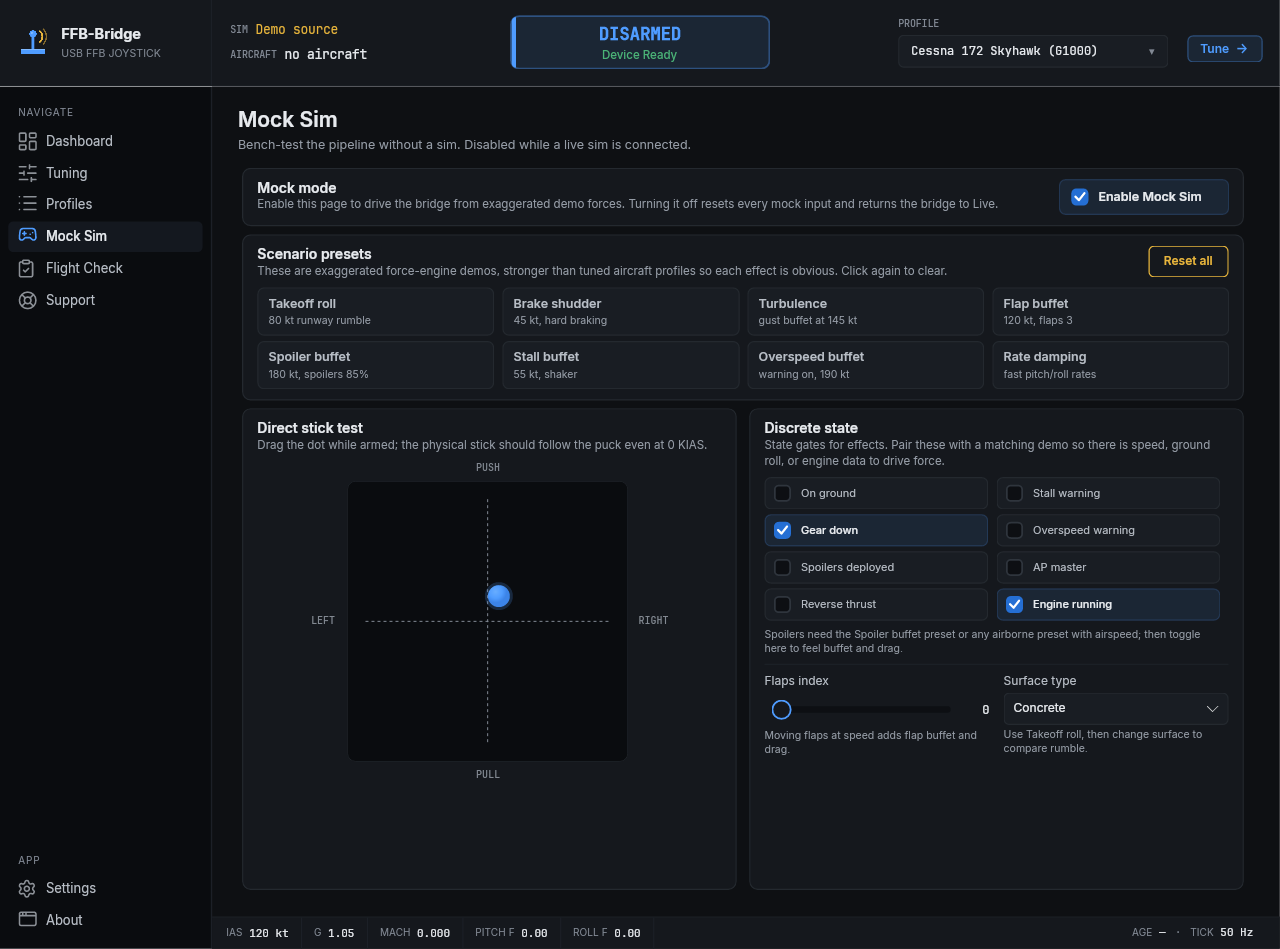This screenshot has width=1280, height=949.
Task: Open the Surface type Concrete dropdown
Action: tap(1115, 708)
